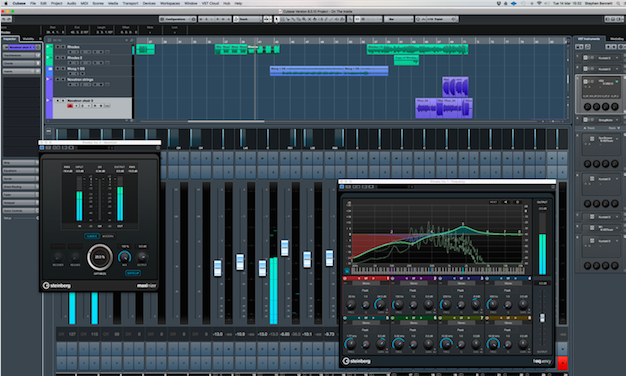Click the Output fader in Frequency plugin
The image size is (626, 376).
click(542, 318)
